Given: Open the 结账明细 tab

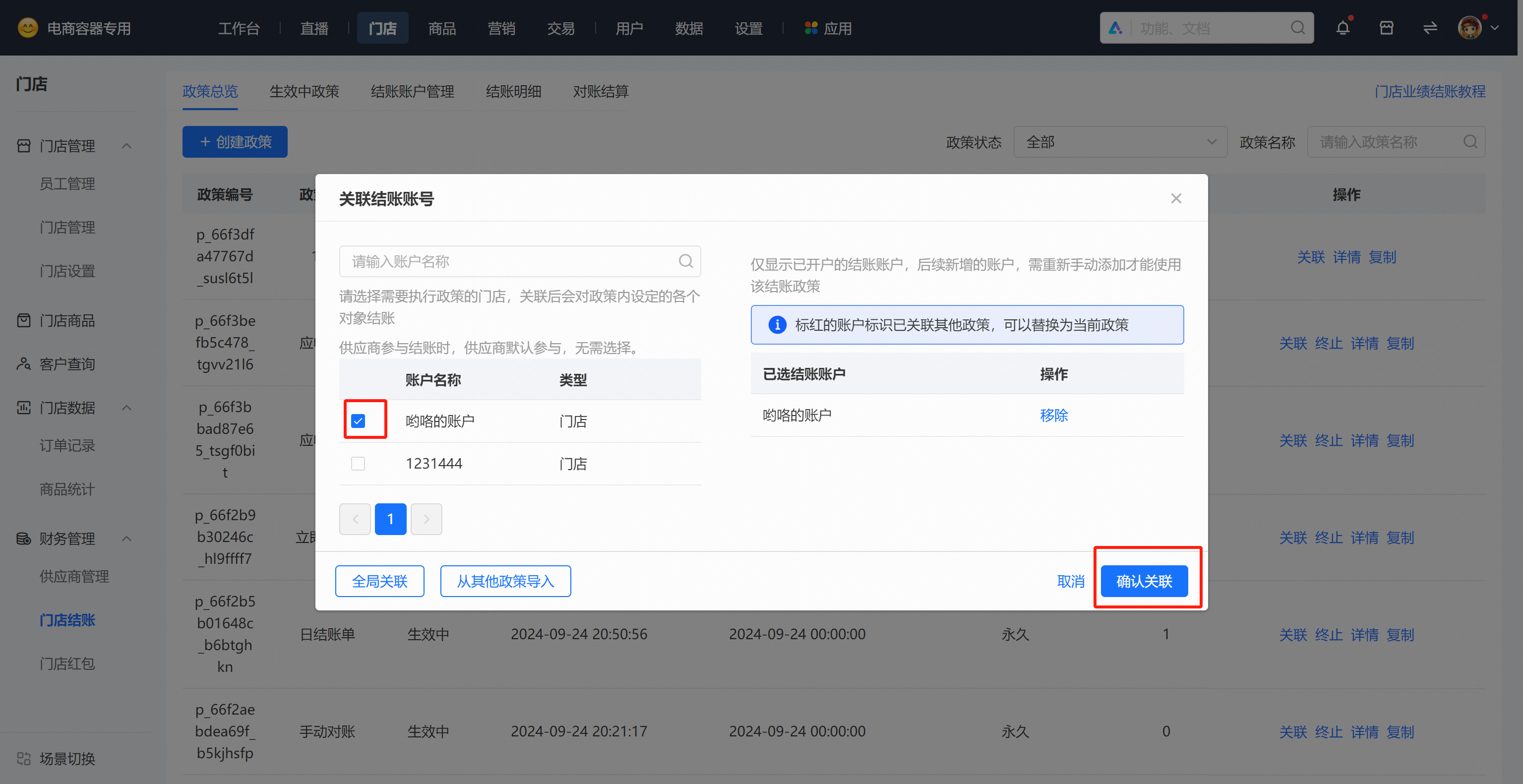Looking at the screenshot, I should [x=513, y=91].
